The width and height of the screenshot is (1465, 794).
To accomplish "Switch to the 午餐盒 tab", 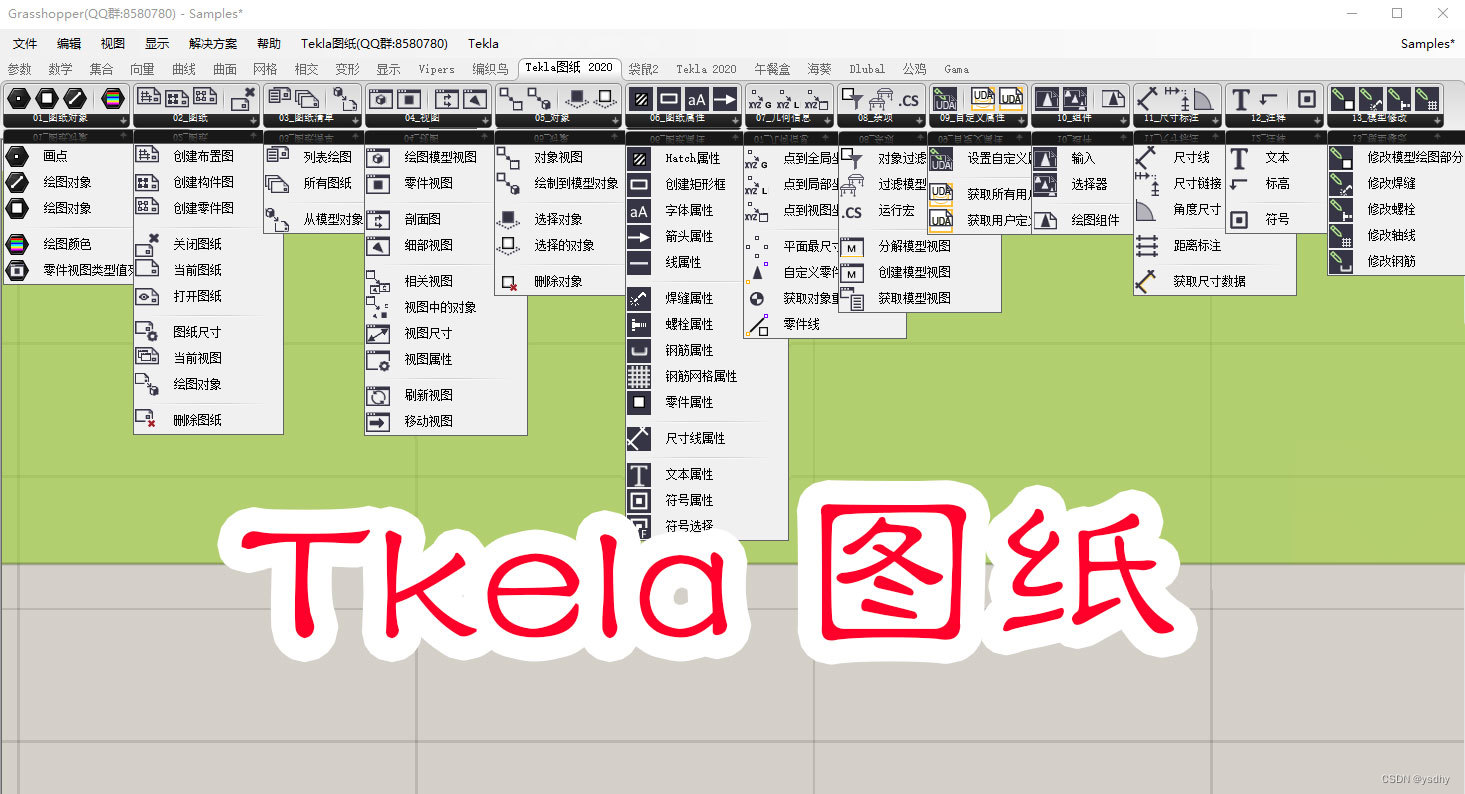I will tap(772, 69).
